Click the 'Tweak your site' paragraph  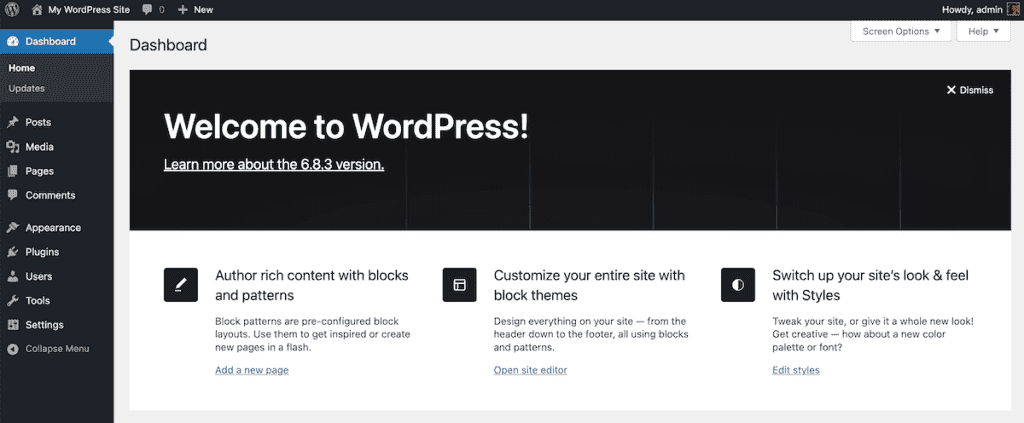[872, 335]
